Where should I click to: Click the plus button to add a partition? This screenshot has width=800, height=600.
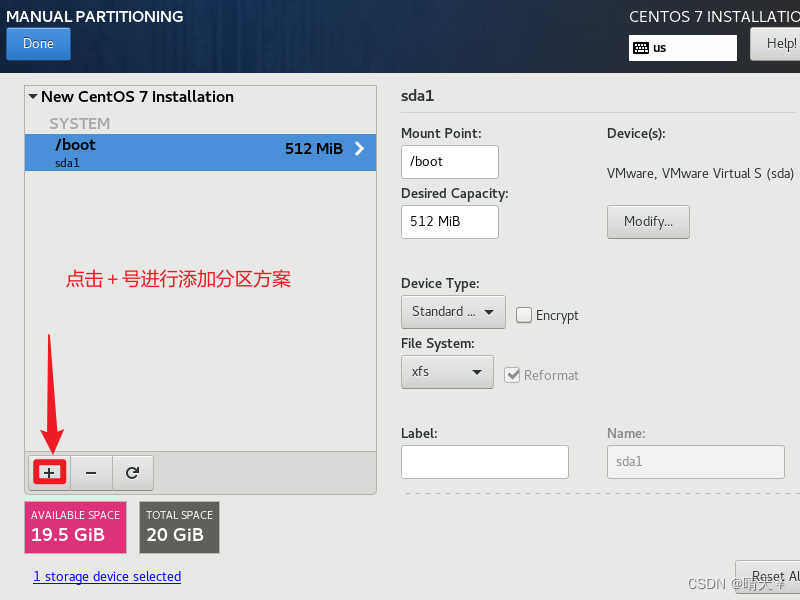49,472
